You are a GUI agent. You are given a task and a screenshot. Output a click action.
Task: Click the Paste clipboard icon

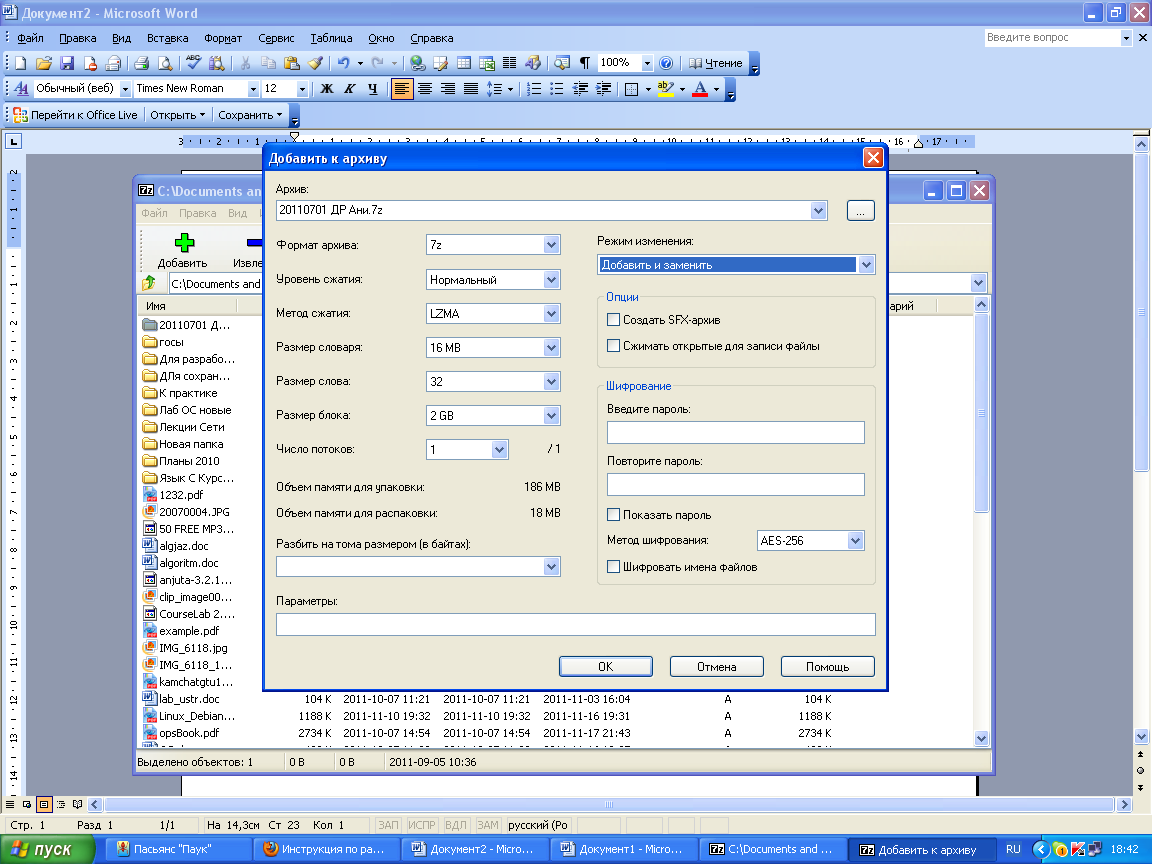[x=292, y=63]
